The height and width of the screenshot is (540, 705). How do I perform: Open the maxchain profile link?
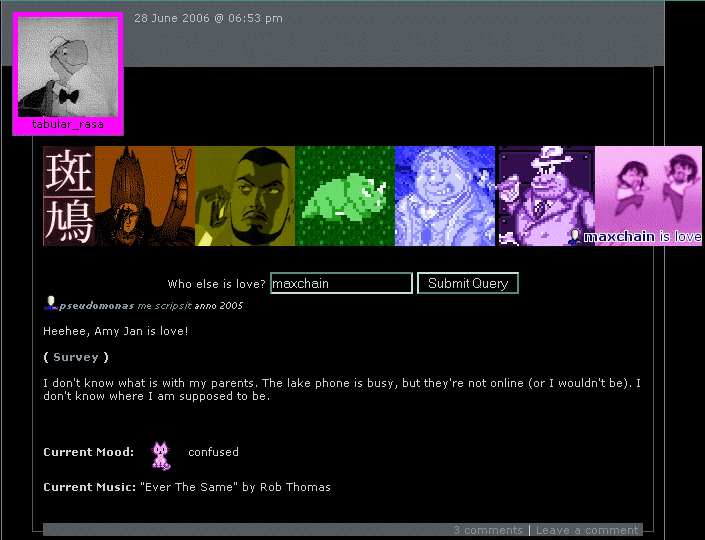618,237
